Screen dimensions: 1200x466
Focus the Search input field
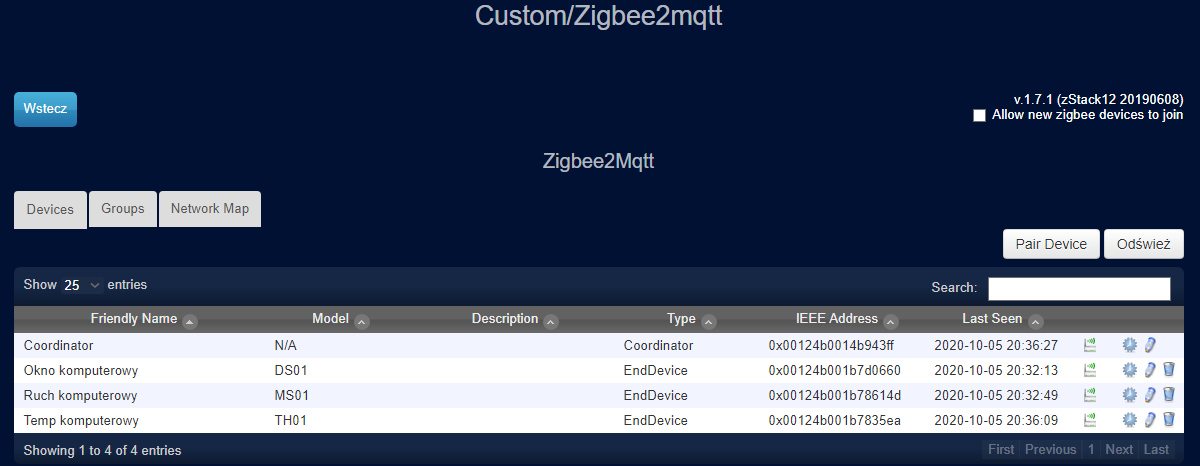1079,288
